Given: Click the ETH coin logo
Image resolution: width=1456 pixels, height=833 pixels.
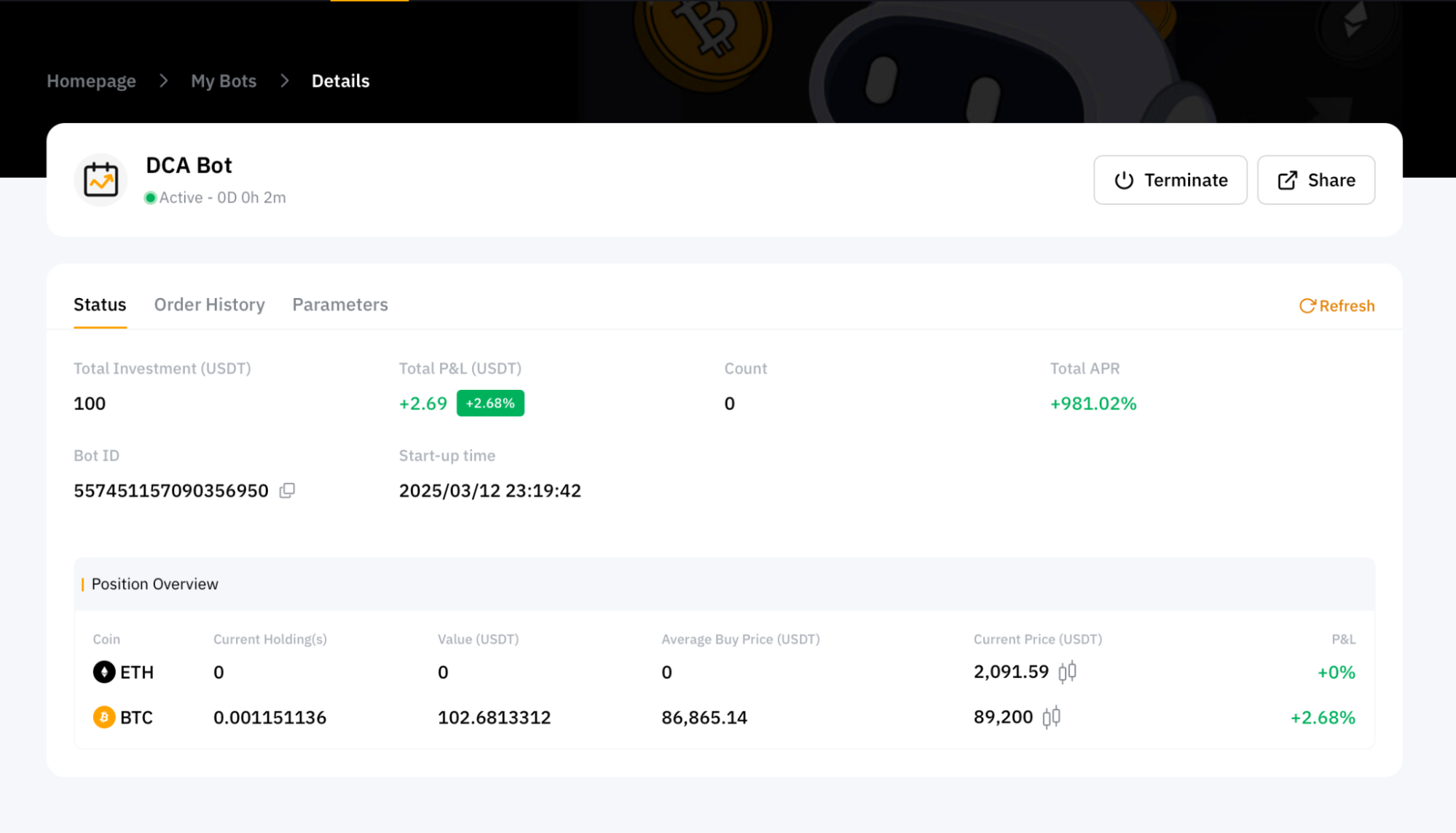Looking at the screenshot, I should [104, 671].
